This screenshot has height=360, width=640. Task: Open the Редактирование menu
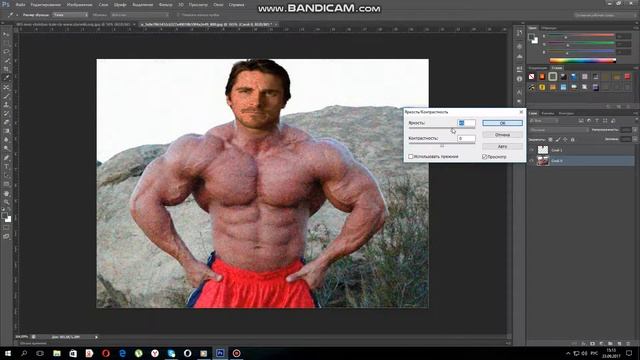tap(46, 5)
